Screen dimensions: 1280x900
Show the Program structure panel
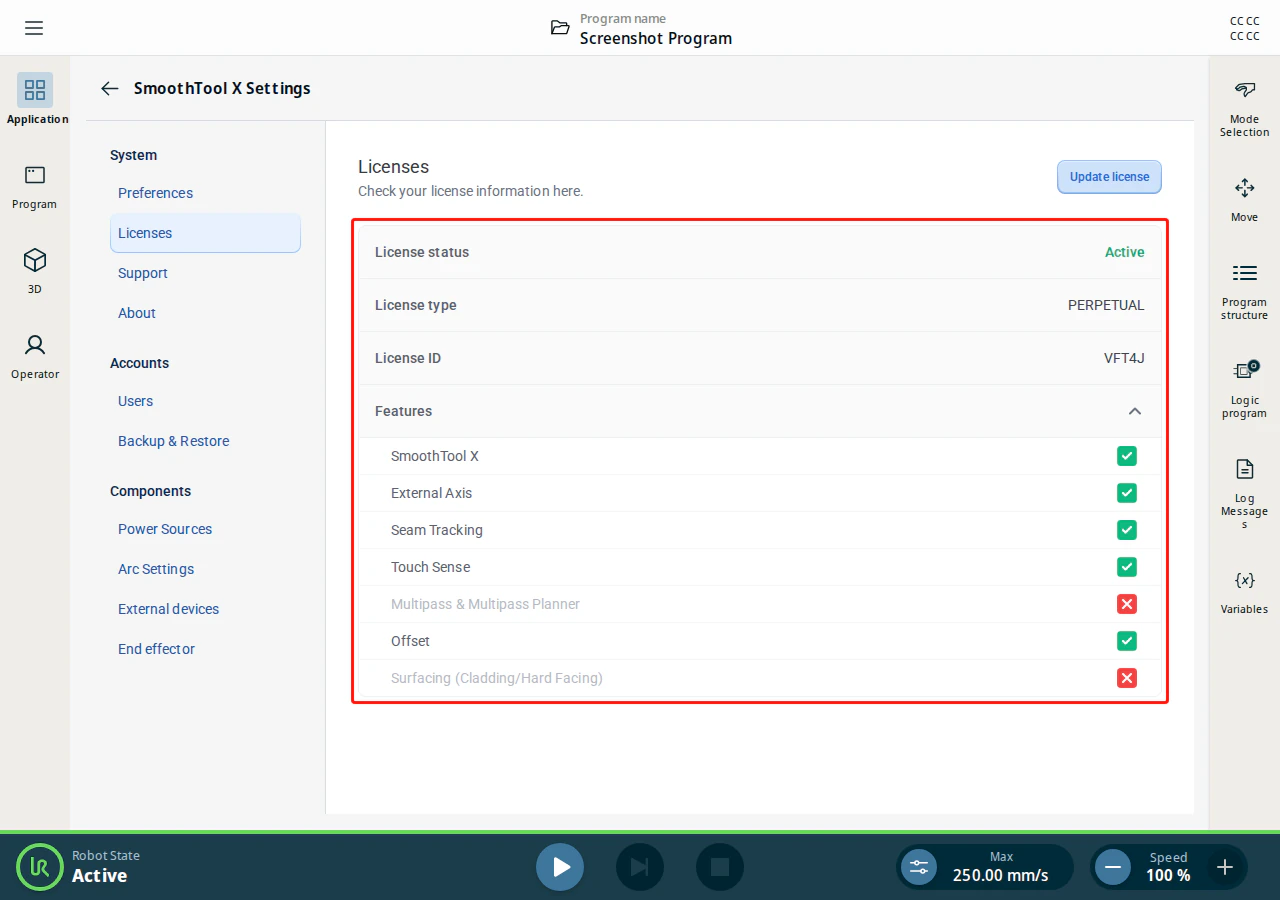(1244, 292)
